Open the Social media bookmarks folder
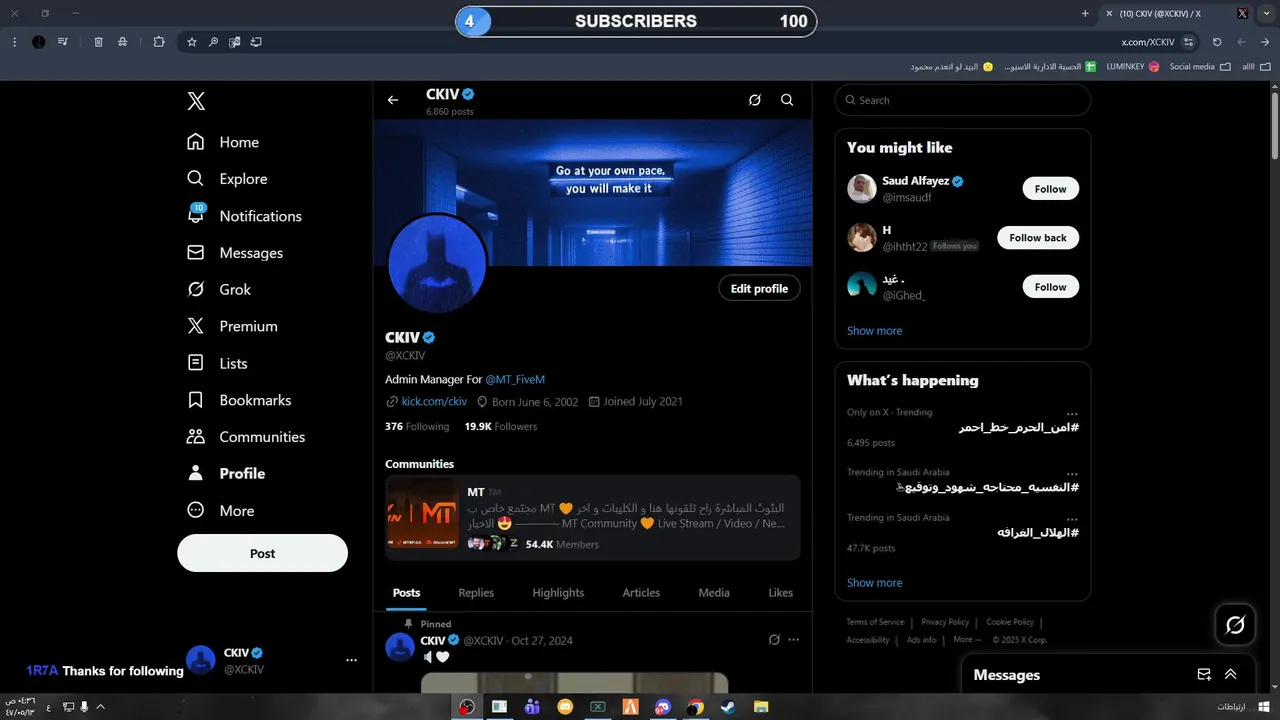The height and width of the screenshot is (720, 1280). [x=1200, y=67]
